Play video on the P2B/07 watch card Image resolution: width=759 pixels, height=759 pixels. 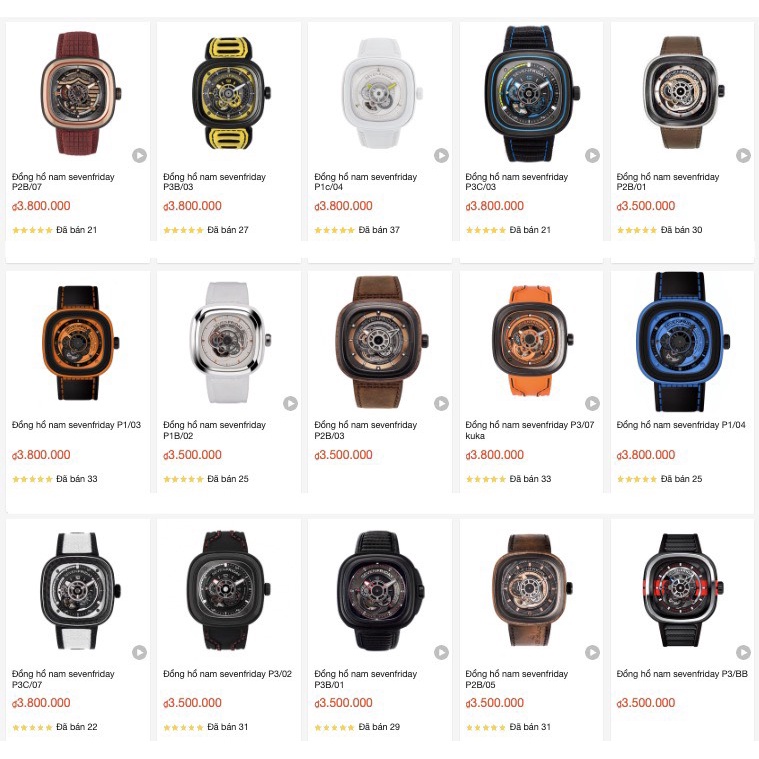[139, 155]
